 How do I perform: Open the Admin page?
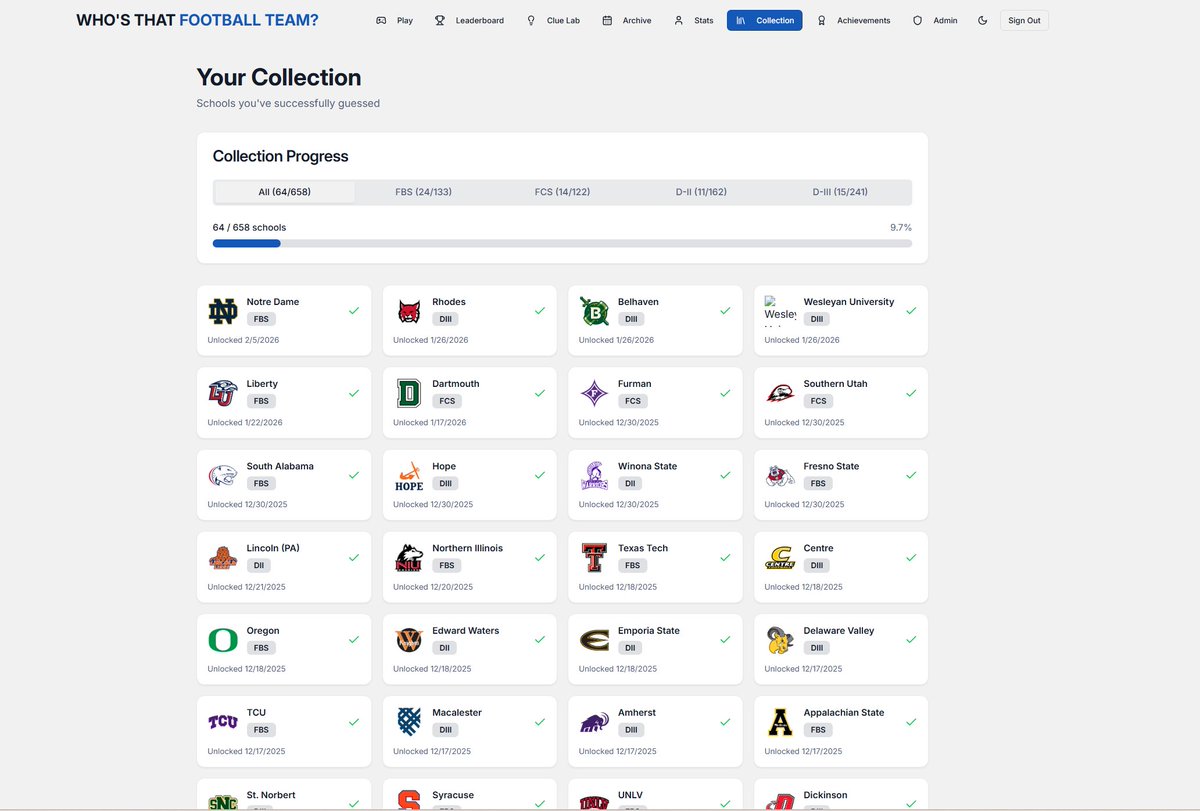click(935, 20)
